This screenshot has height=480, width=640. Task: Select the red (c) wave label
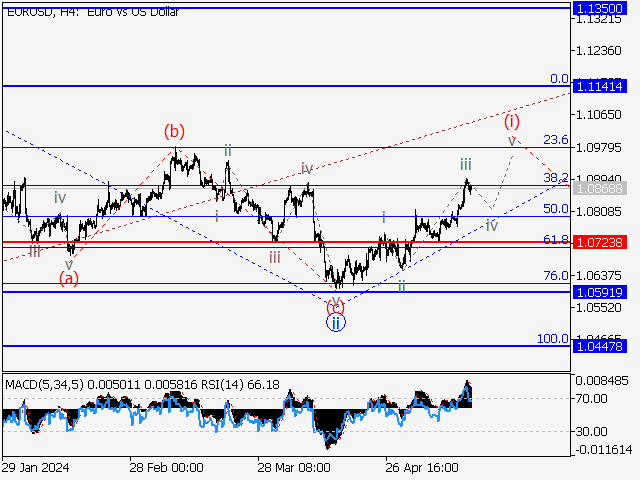coord(336,307)
